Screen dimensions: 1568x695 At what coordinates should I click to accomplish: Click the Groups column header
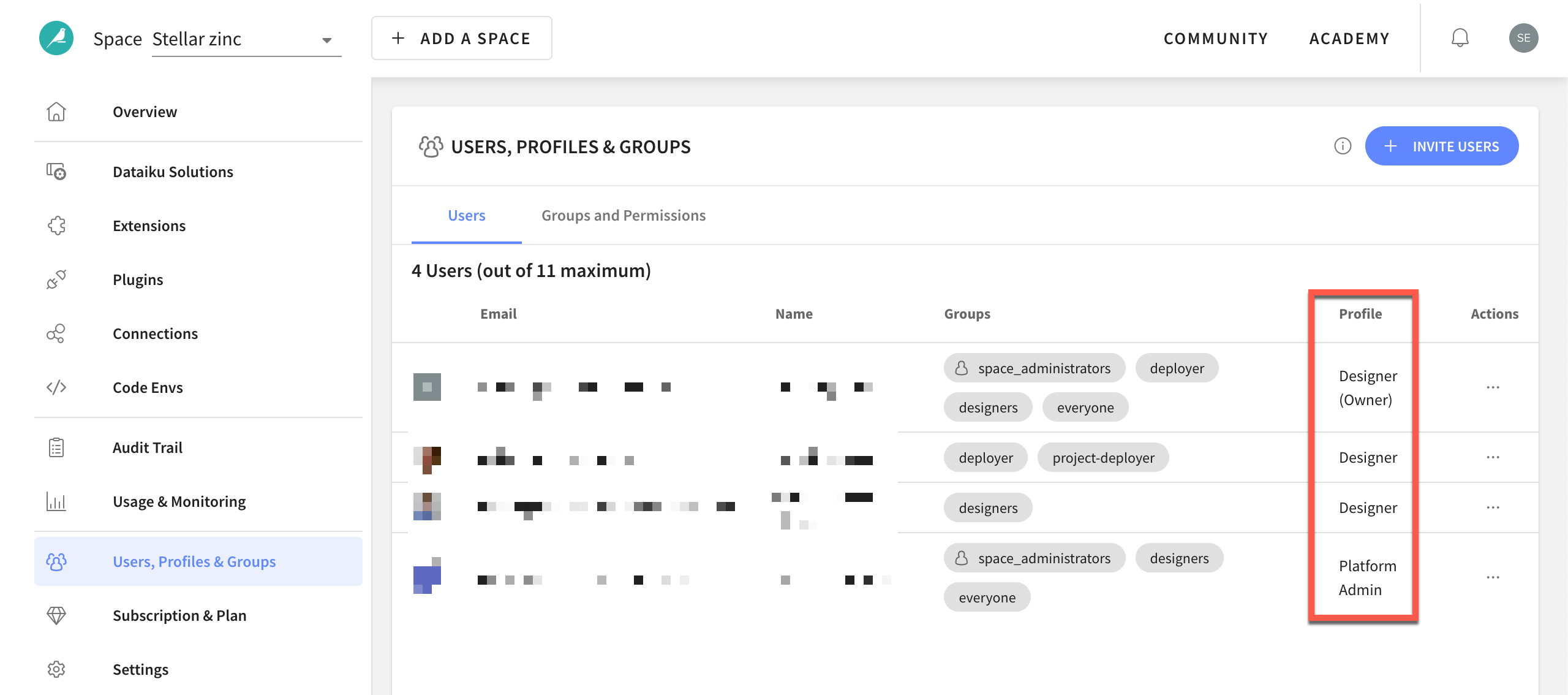coord(967,314)
